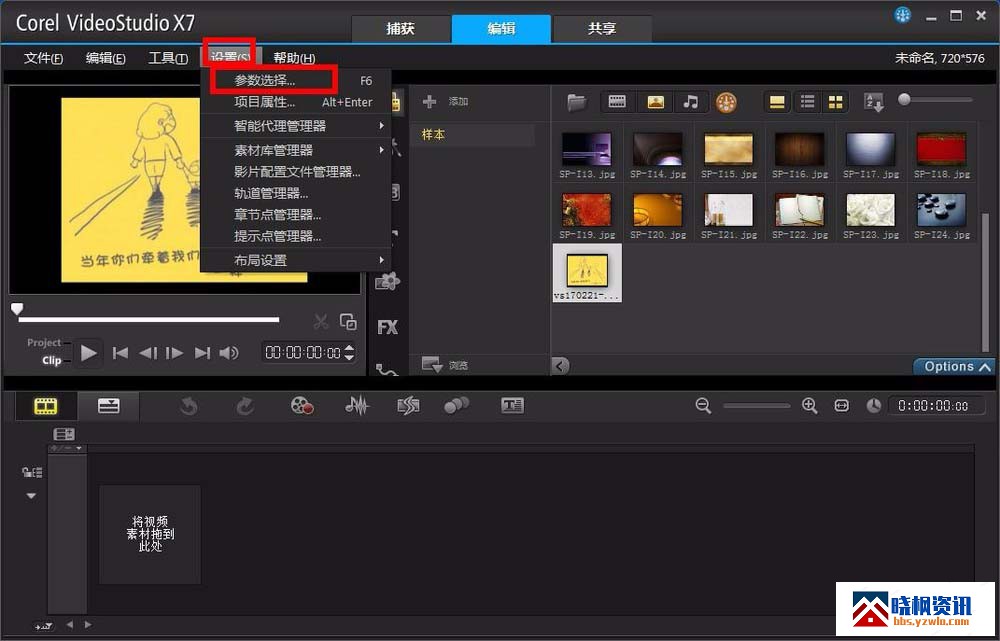Image resolution: width=1000 pixels, height=641 pixels.
Task: Click the Undo arrow icon
Action: tap(189, 406)
